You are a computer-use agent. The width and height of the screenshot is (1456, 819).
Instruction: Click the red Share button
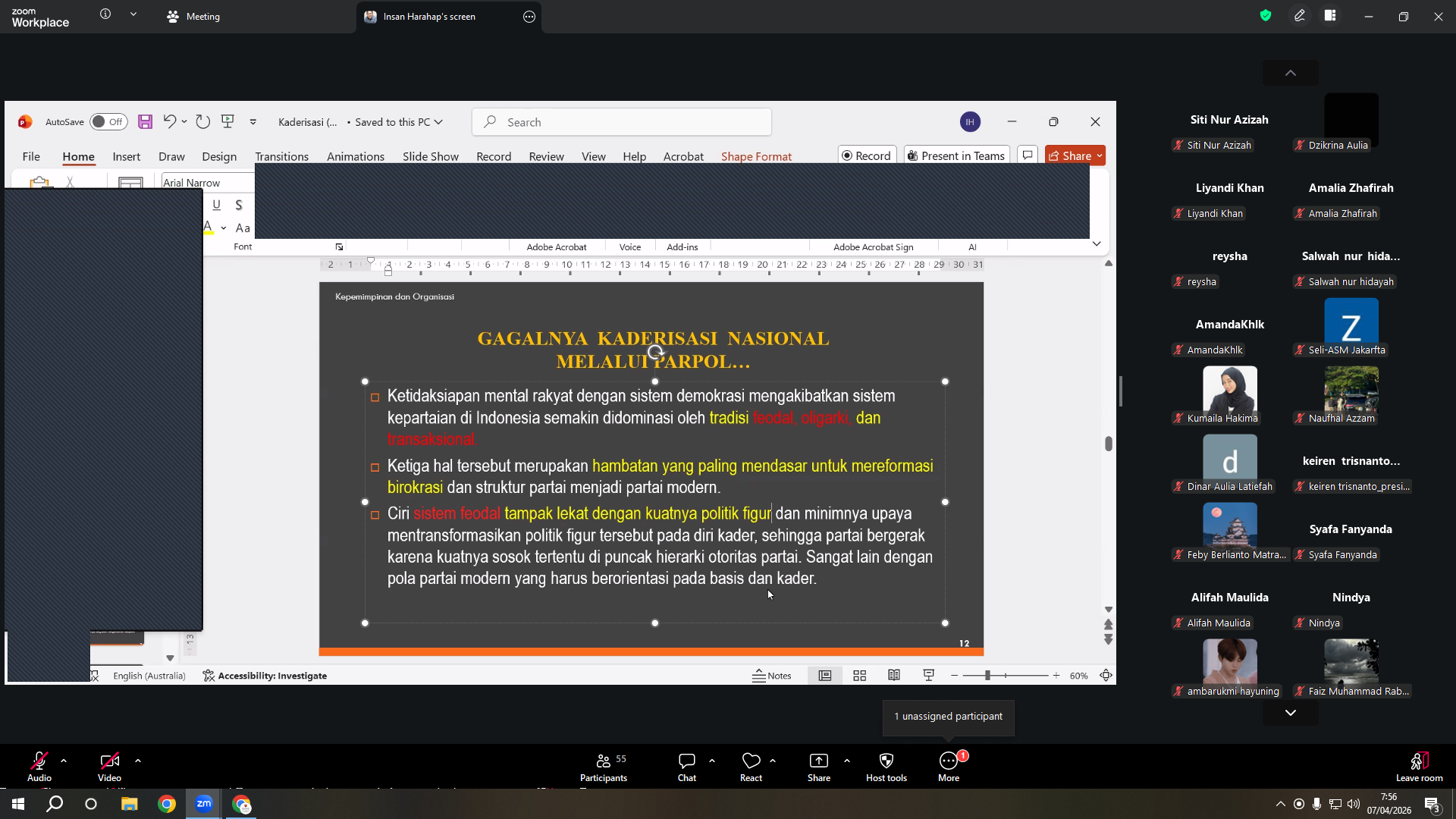point(1075,155)
